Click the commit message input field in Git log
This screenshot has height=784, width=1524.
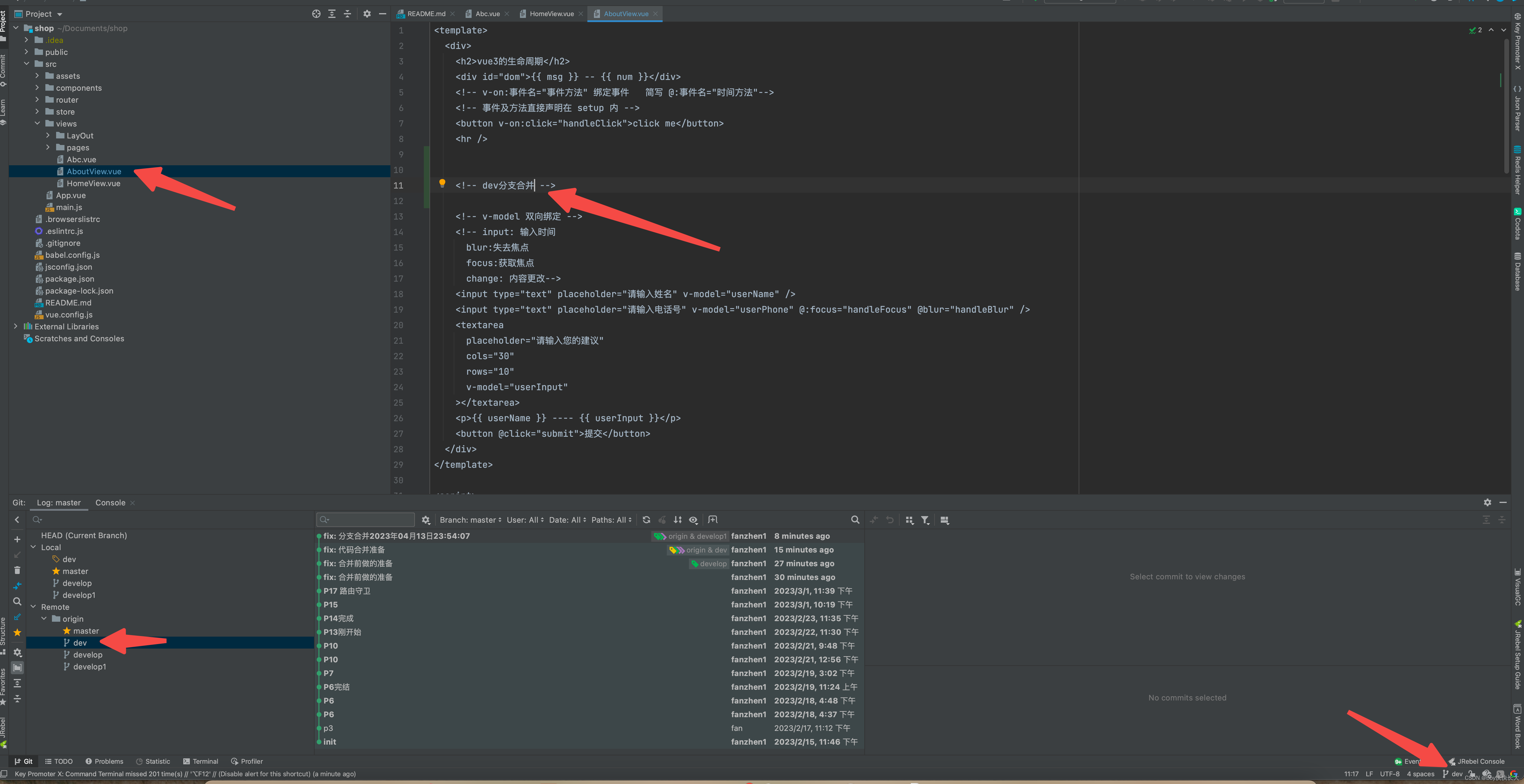(365, 519)
